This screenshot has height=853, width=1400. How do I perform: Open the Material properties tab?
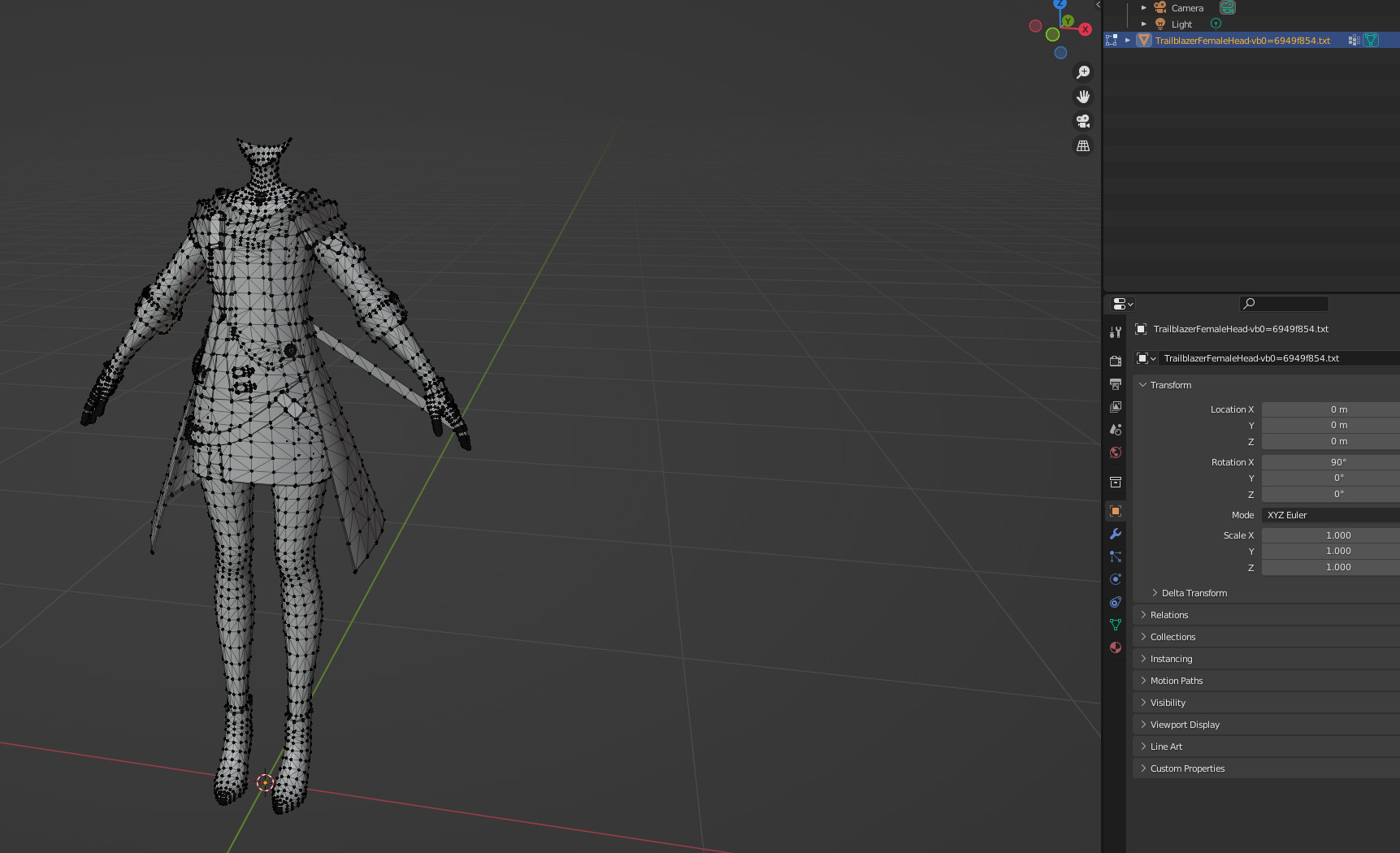[x=1116, y=647]
